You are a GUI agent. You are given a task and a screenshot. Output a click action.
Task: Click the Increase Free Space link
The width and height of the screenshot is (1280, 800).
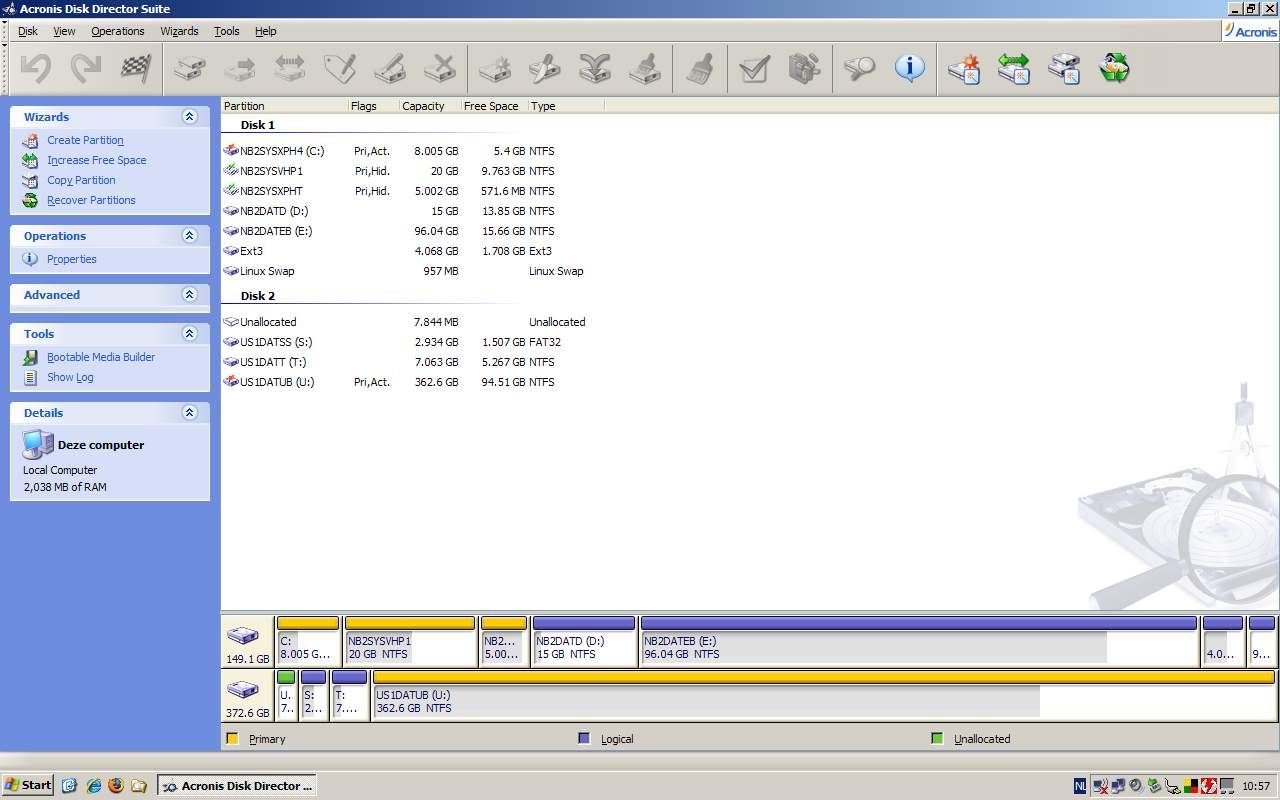click(96, 160)
